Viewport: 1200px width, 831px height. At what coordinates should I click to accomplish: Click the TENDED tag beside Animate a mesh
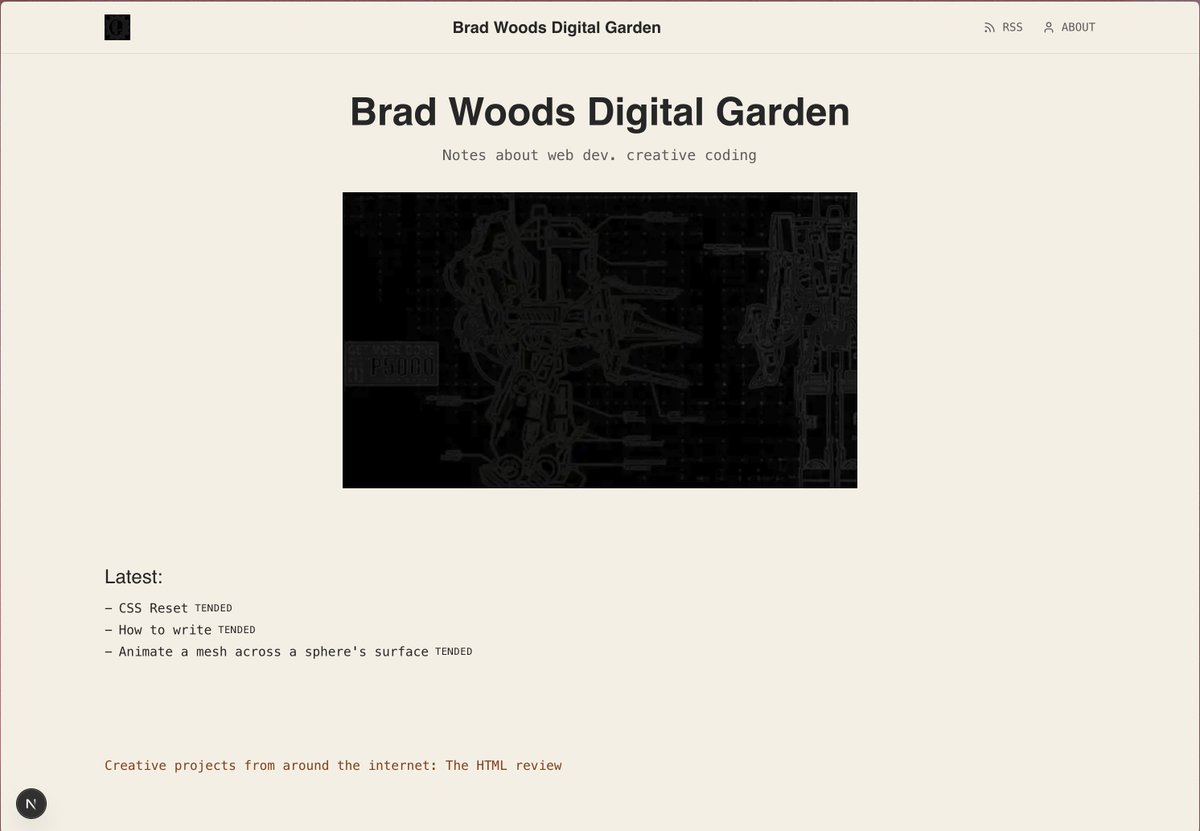click(453, 652)
